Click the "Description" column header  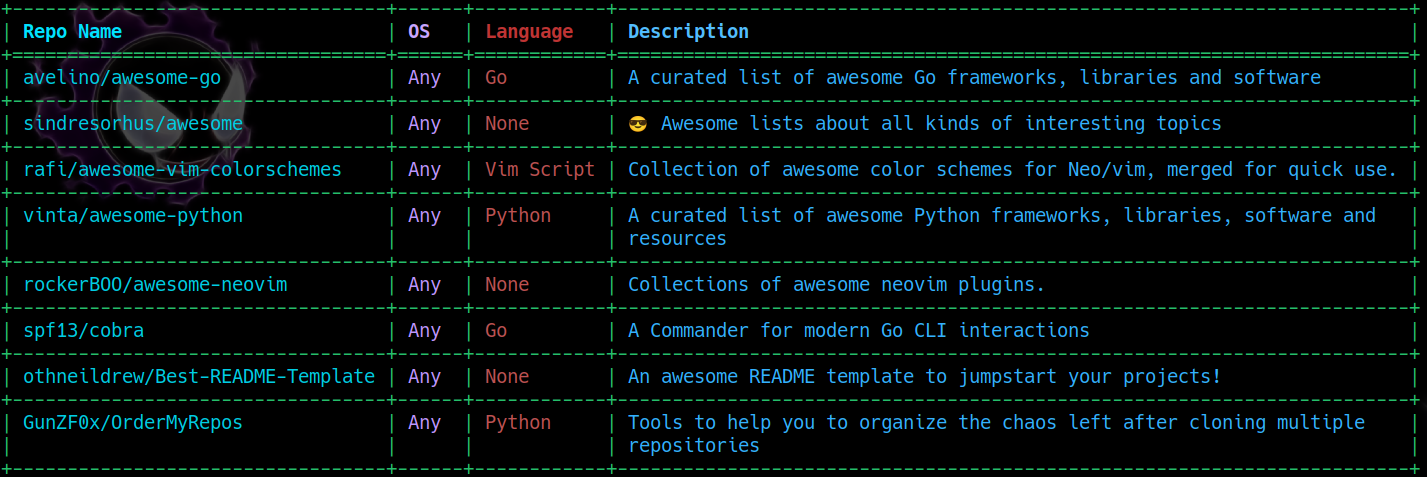tap(688, 31)
